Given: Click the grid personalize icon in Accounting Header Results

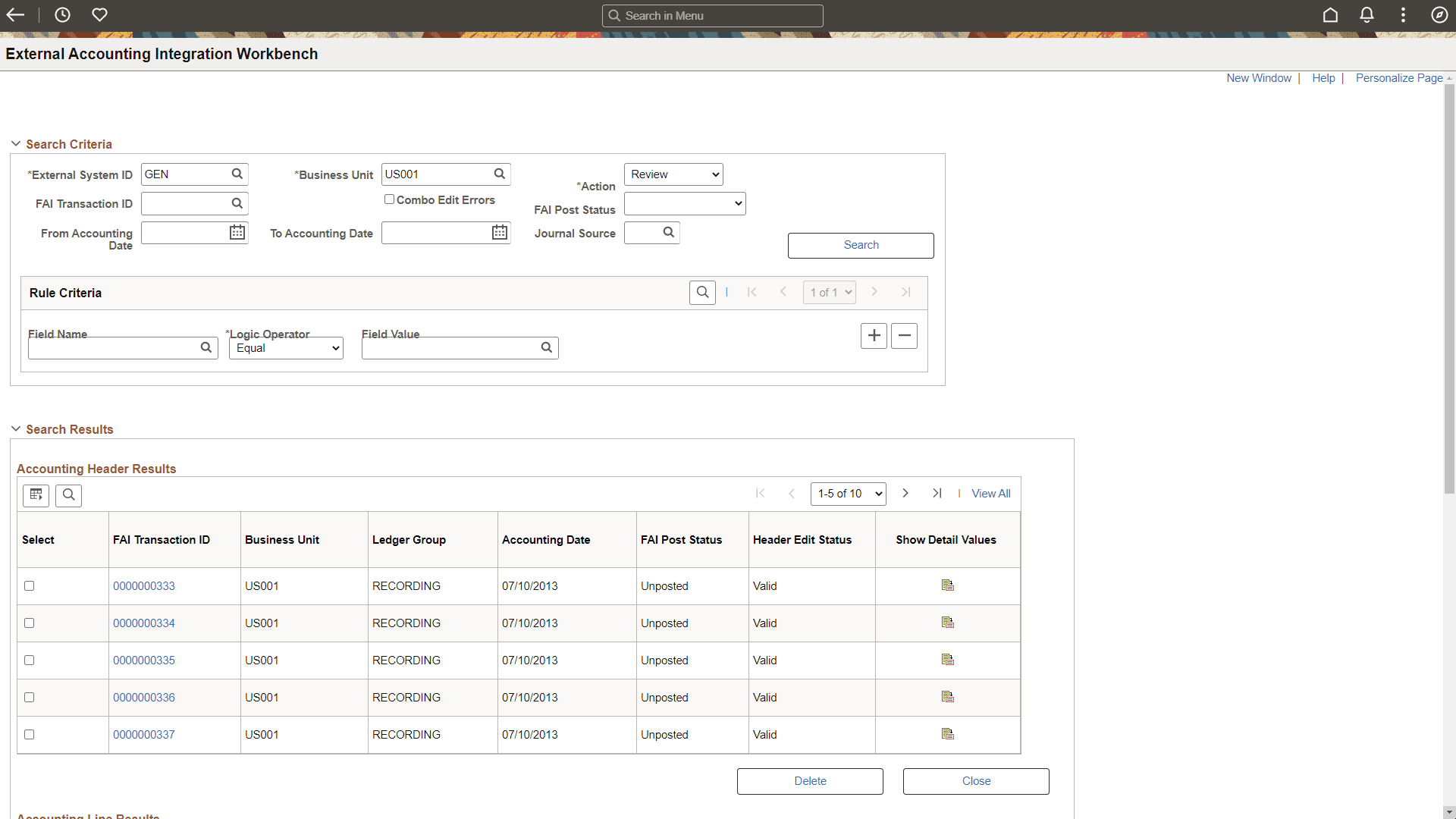Looking at the screenshot, I should tap(35, 495).
